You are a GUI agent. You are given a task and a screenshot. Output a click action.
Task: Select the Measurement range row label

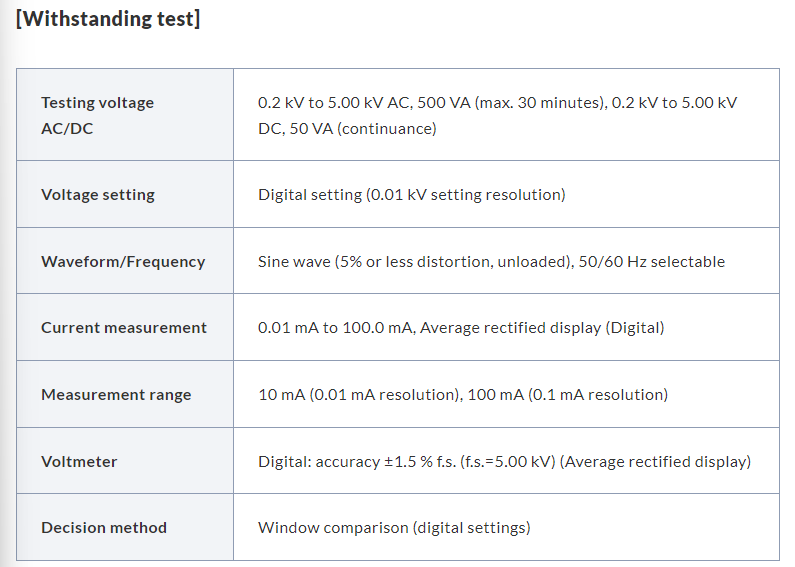tap(116, 395)
